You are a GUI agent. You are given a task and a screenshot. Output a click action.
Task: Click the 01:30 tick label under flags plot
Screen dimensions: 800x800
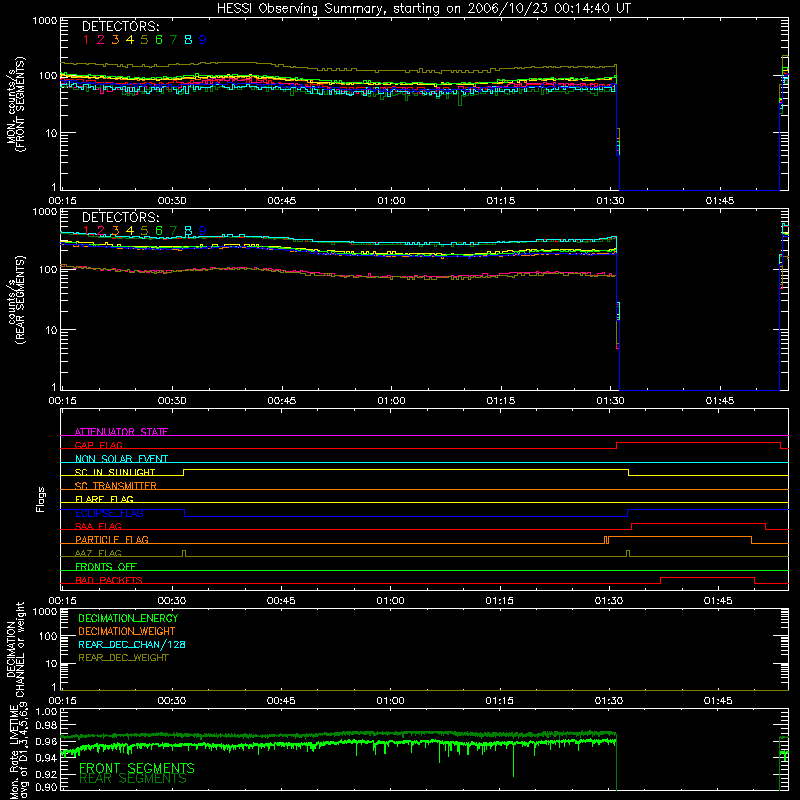(609, 601)
